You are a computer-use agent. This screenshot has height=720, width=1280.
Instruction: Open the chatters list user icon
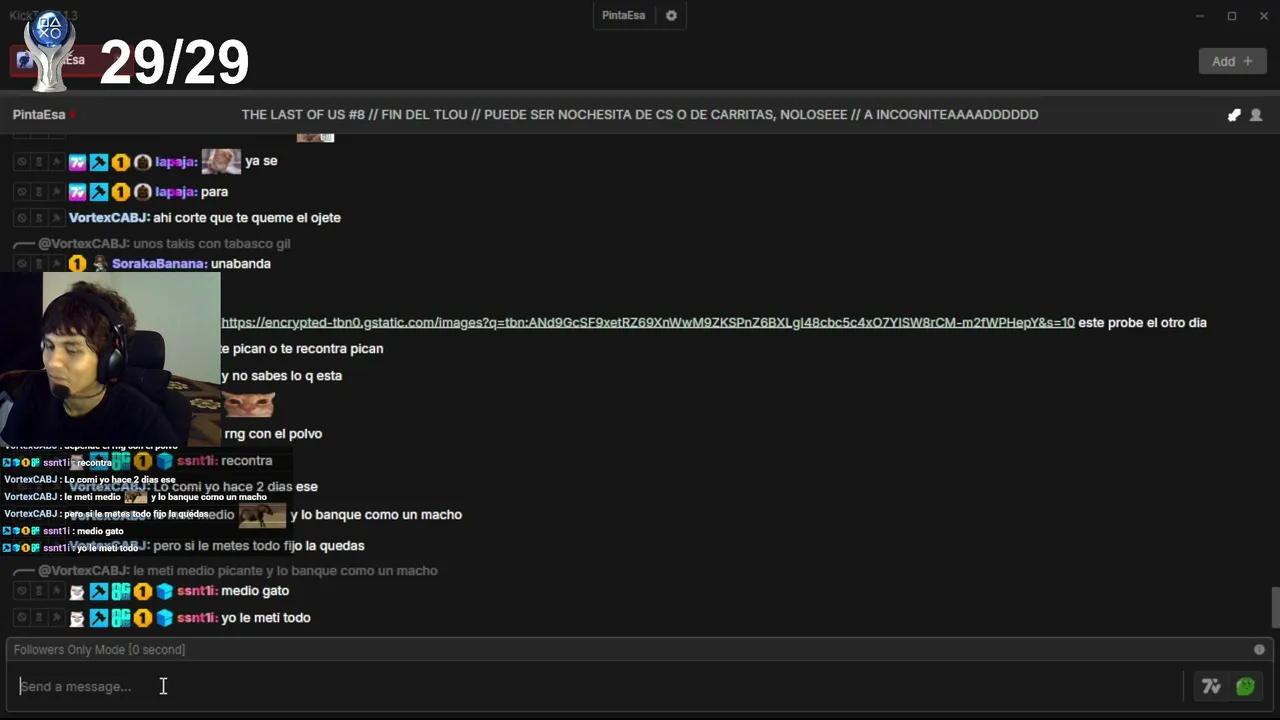pyautogui.click(x=1256, y=115)
